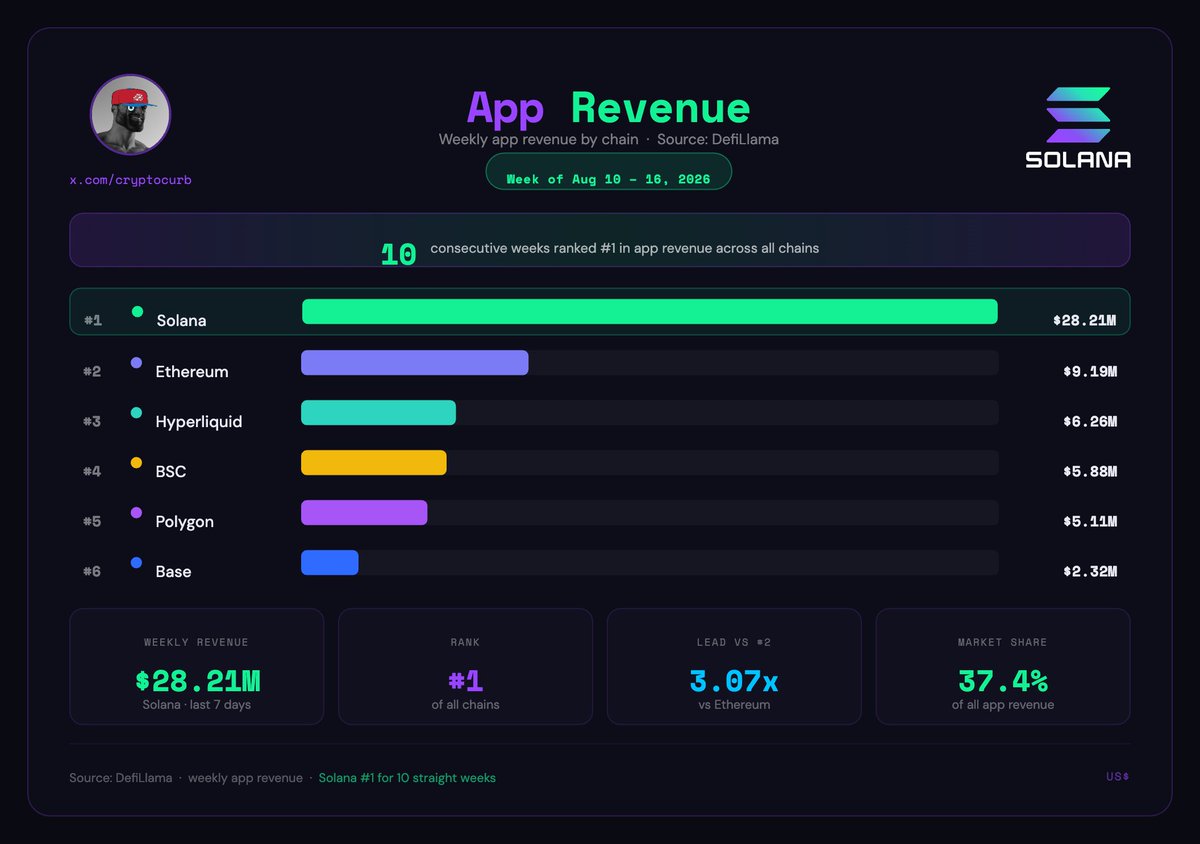Click the Weekly Revenue stat card
The image size is (1200, 844).
tap(196, 666)
